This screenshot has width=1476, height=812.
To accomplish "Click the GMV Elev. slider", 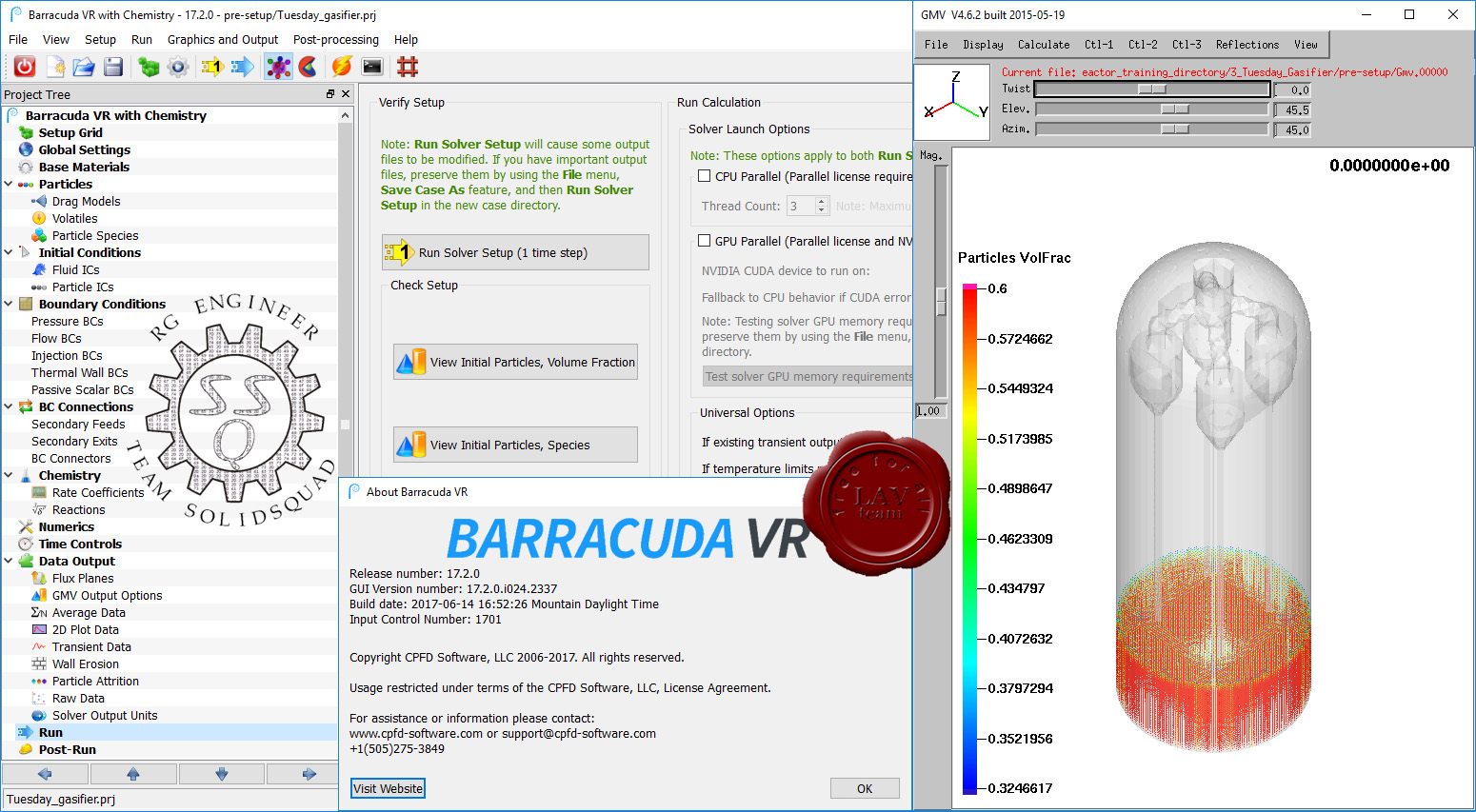I will coord(1152,109).
